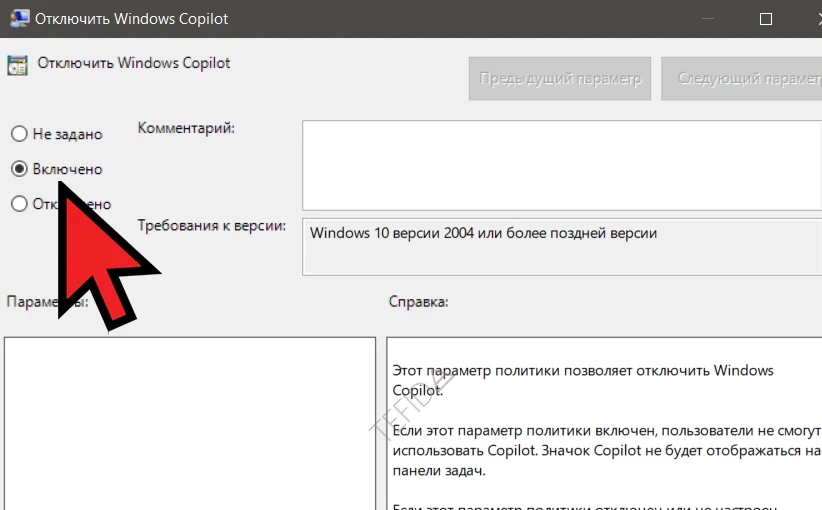Click the 'Предыдущий параметр' button
The image size is (822, 510).
coord(560,79)
